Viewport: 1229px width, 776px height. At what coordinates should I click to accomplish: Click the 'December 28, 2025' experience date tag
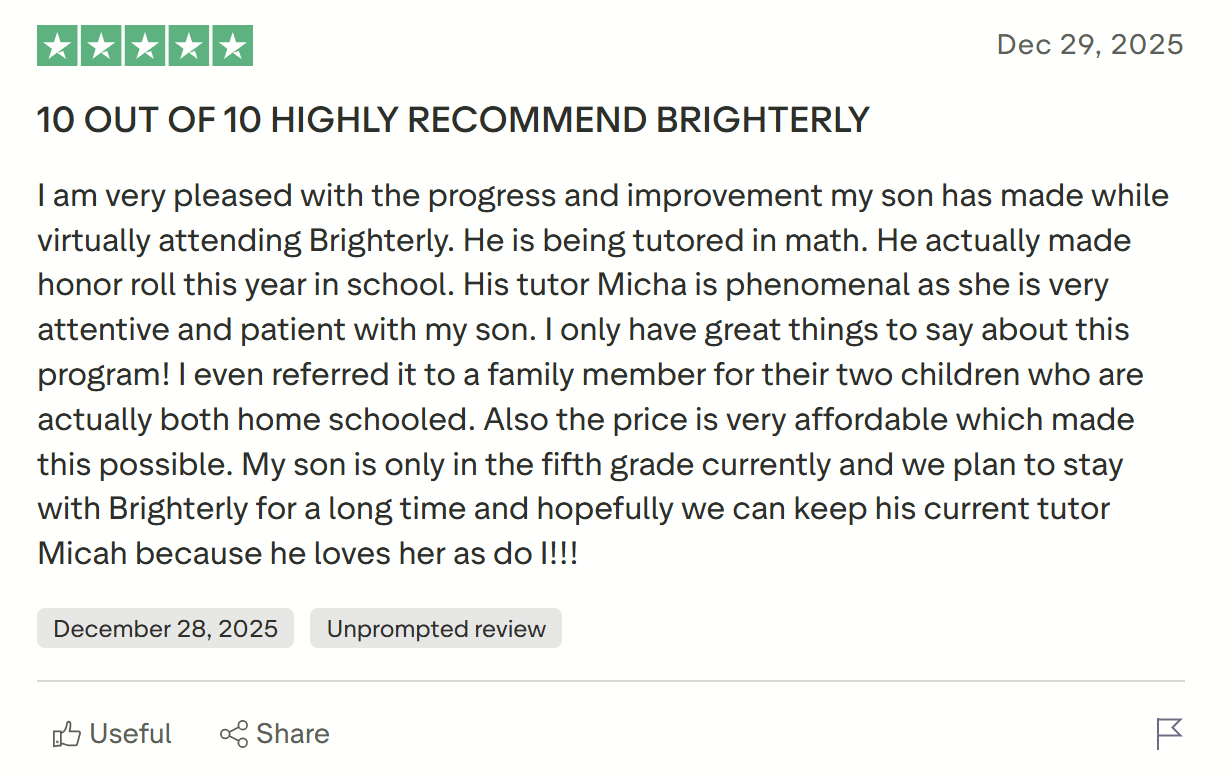tap(165, 628)
